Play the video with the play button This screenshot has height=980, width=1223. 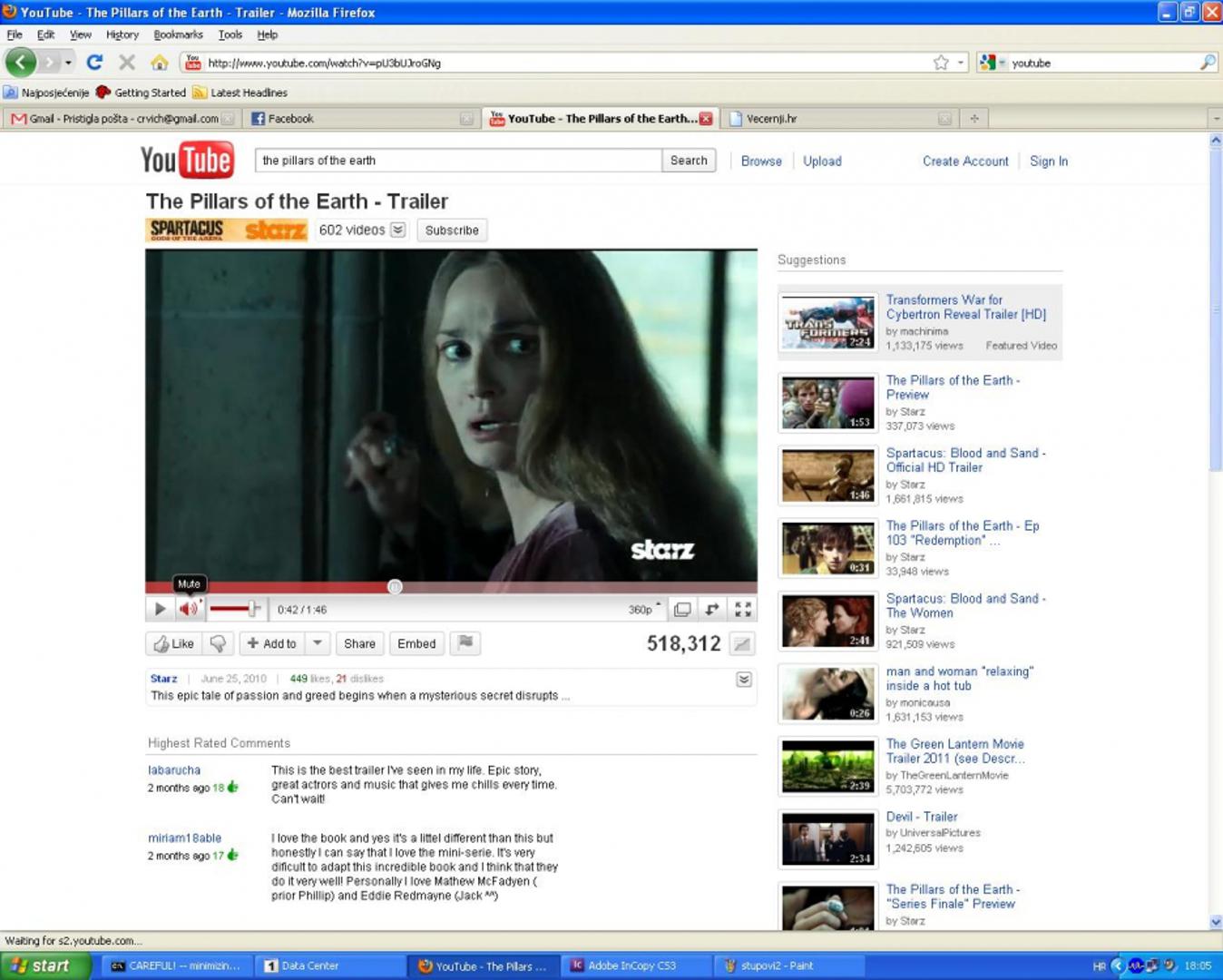(160, 609)
